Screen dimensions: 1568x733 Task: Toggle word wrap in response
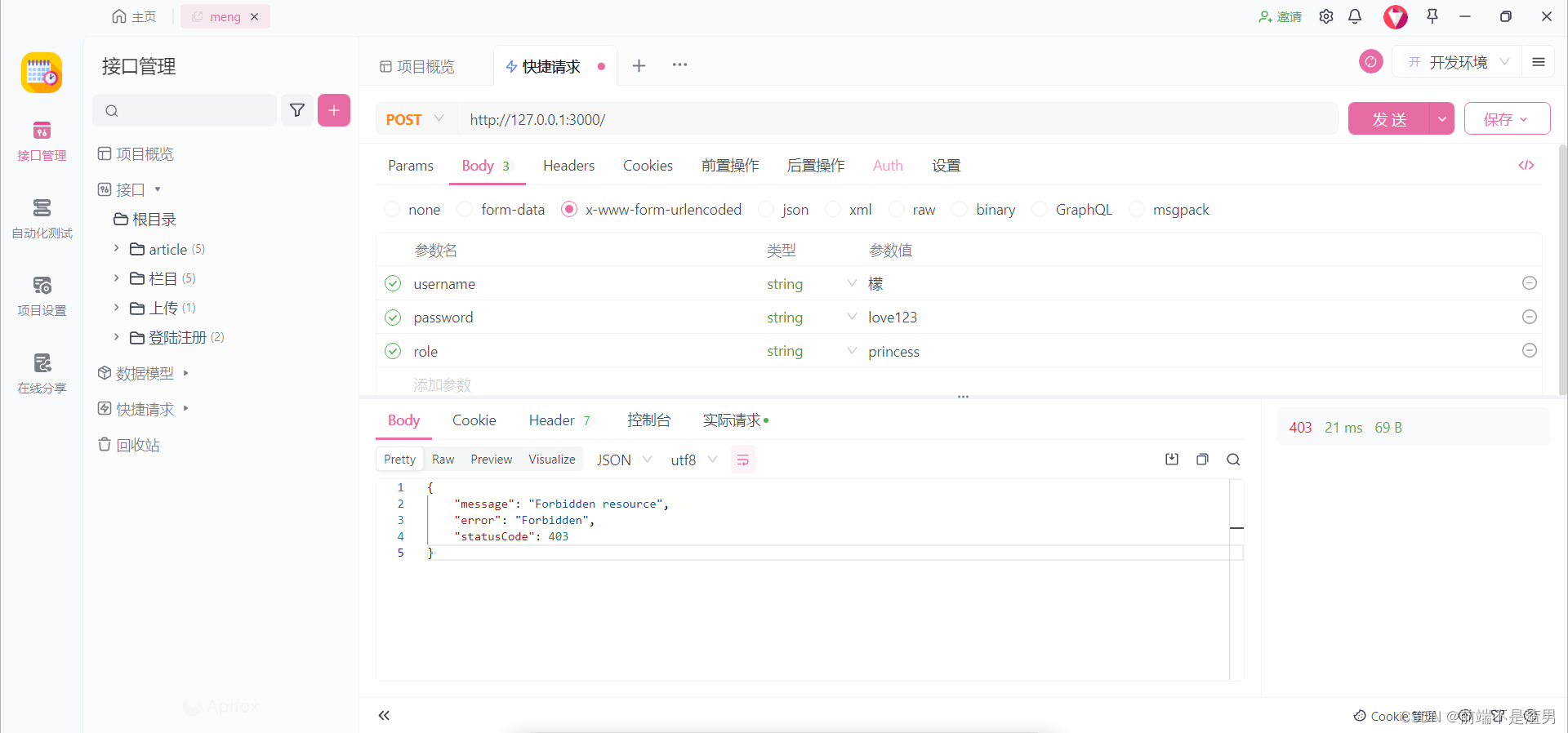[x=742, y=460]
